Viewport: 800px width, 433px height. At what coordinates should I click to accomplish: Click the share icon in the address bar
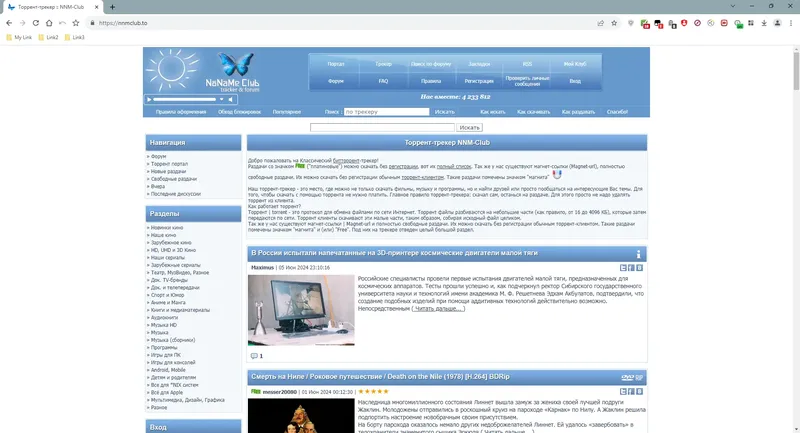[601, 23]
